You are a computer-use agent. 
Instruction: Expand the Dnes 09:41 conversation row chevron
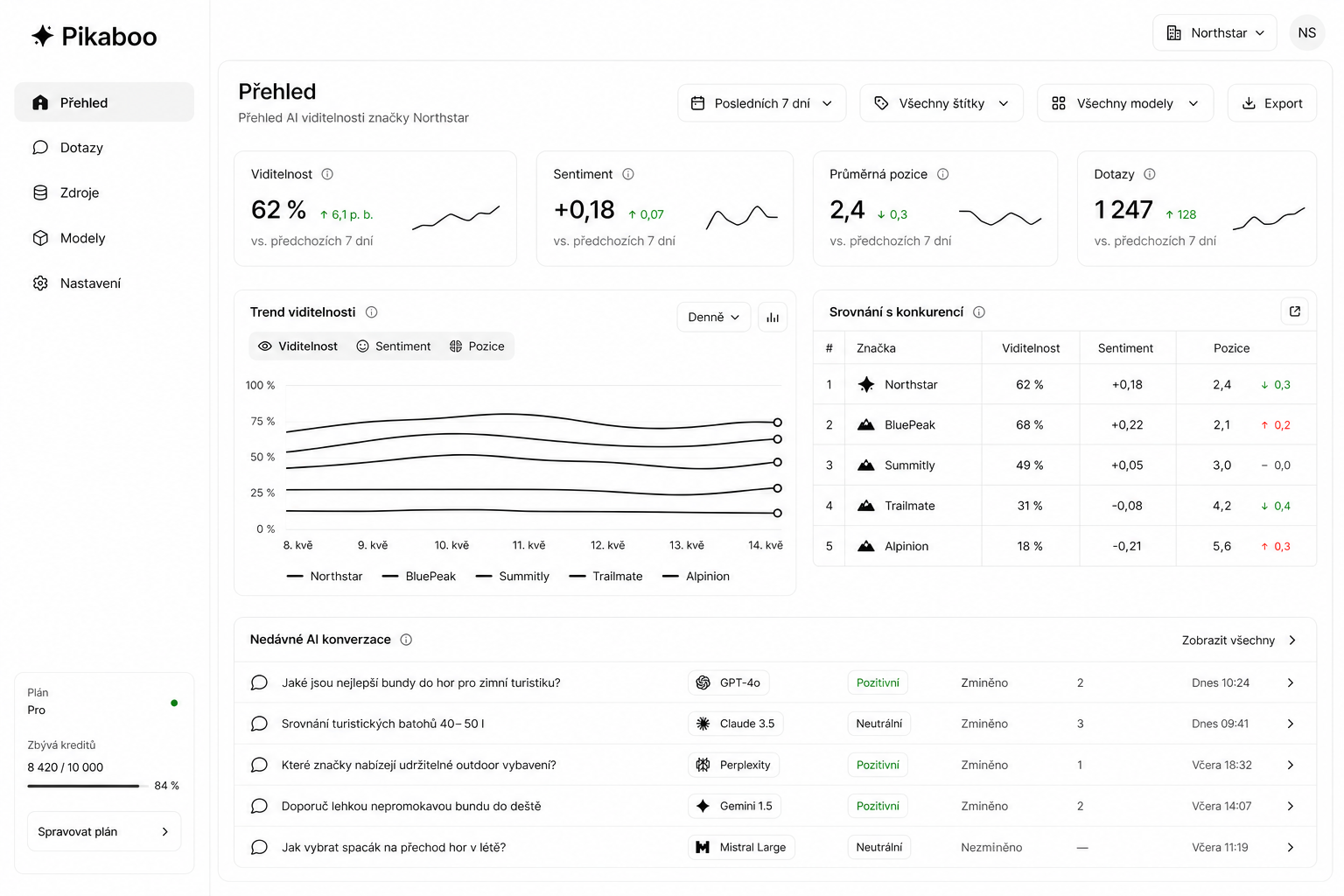click(x=1291, y=724)
